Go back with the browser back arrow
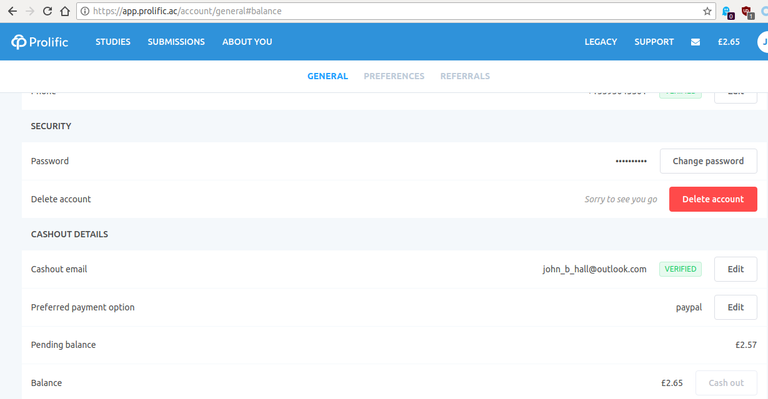The width and height of the screenshot is (768, 399). click(12, 11)
